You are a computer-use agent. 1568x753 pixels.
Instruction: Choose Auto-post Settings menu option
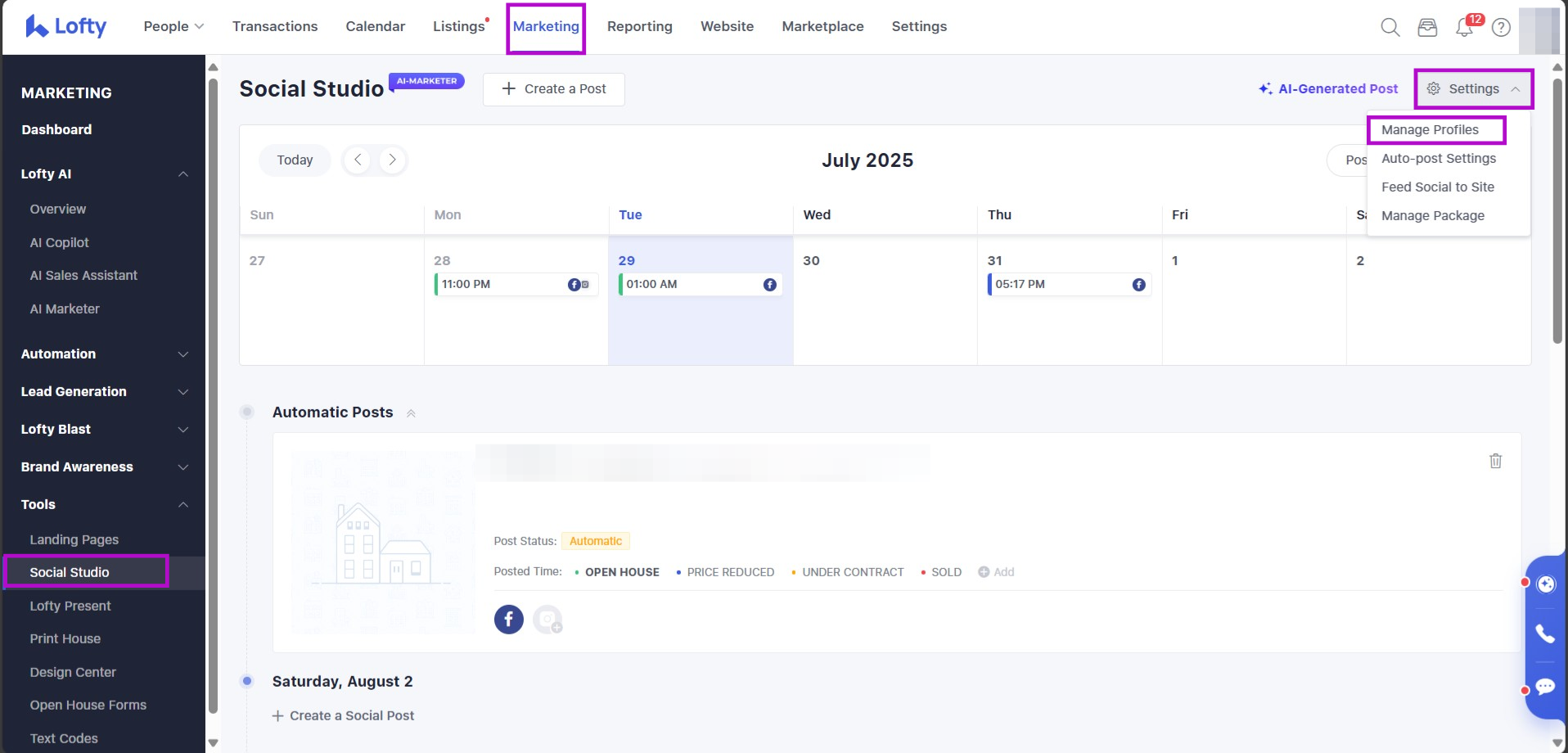(x=1438, y=159)
